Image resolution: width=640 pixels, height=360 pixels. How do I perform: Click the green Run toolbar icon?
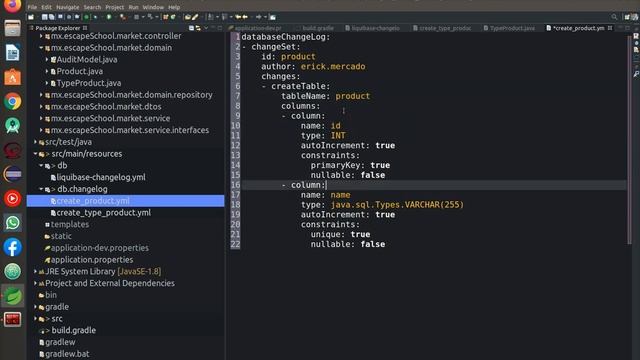(x=109, y=17)
